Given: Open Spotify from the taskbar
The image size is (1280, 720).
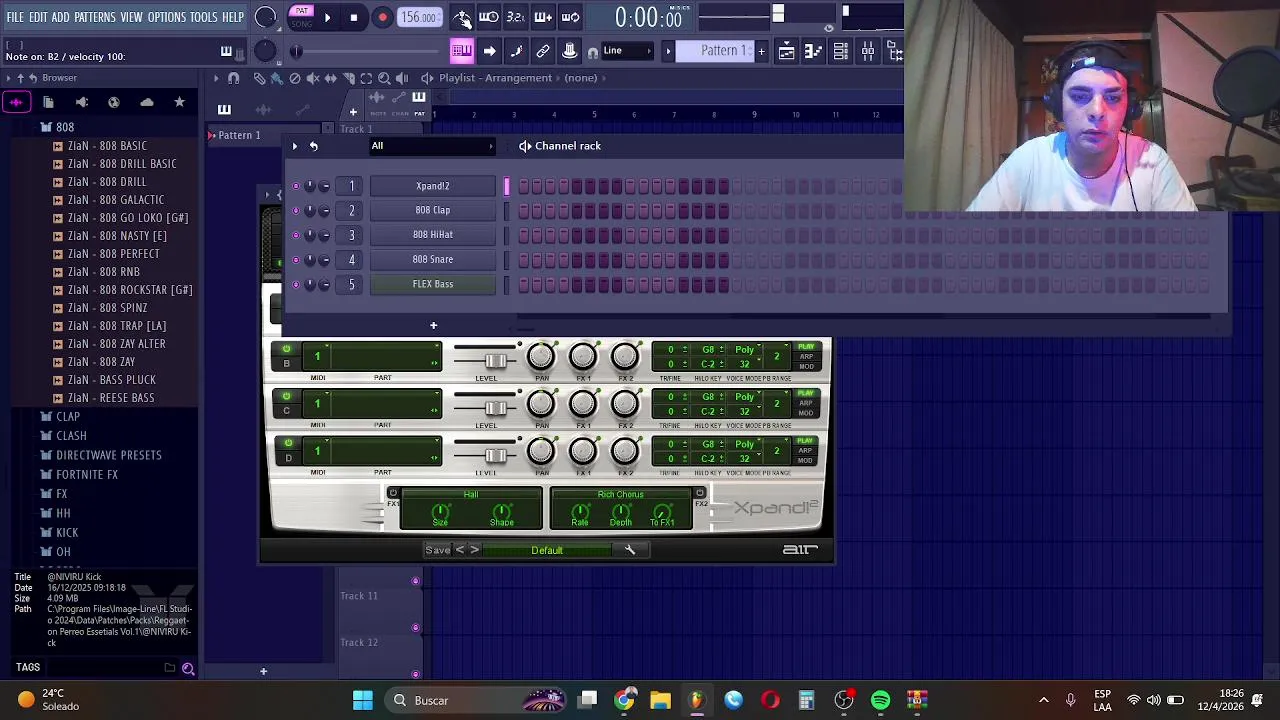Looking at the screenshot, I should coord(880,700).
